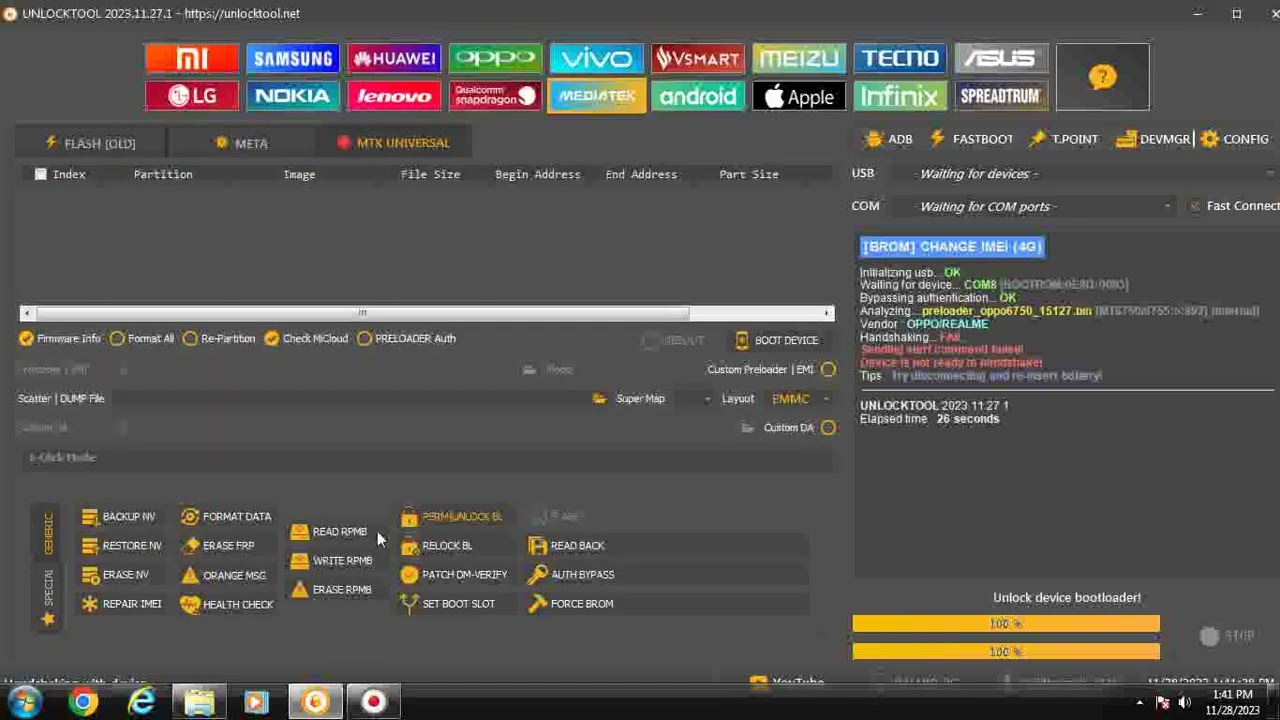Click the ERASE FRP button
This screenshot has width=1280, height=720.
pyautogui.click(x=218, y=546)
